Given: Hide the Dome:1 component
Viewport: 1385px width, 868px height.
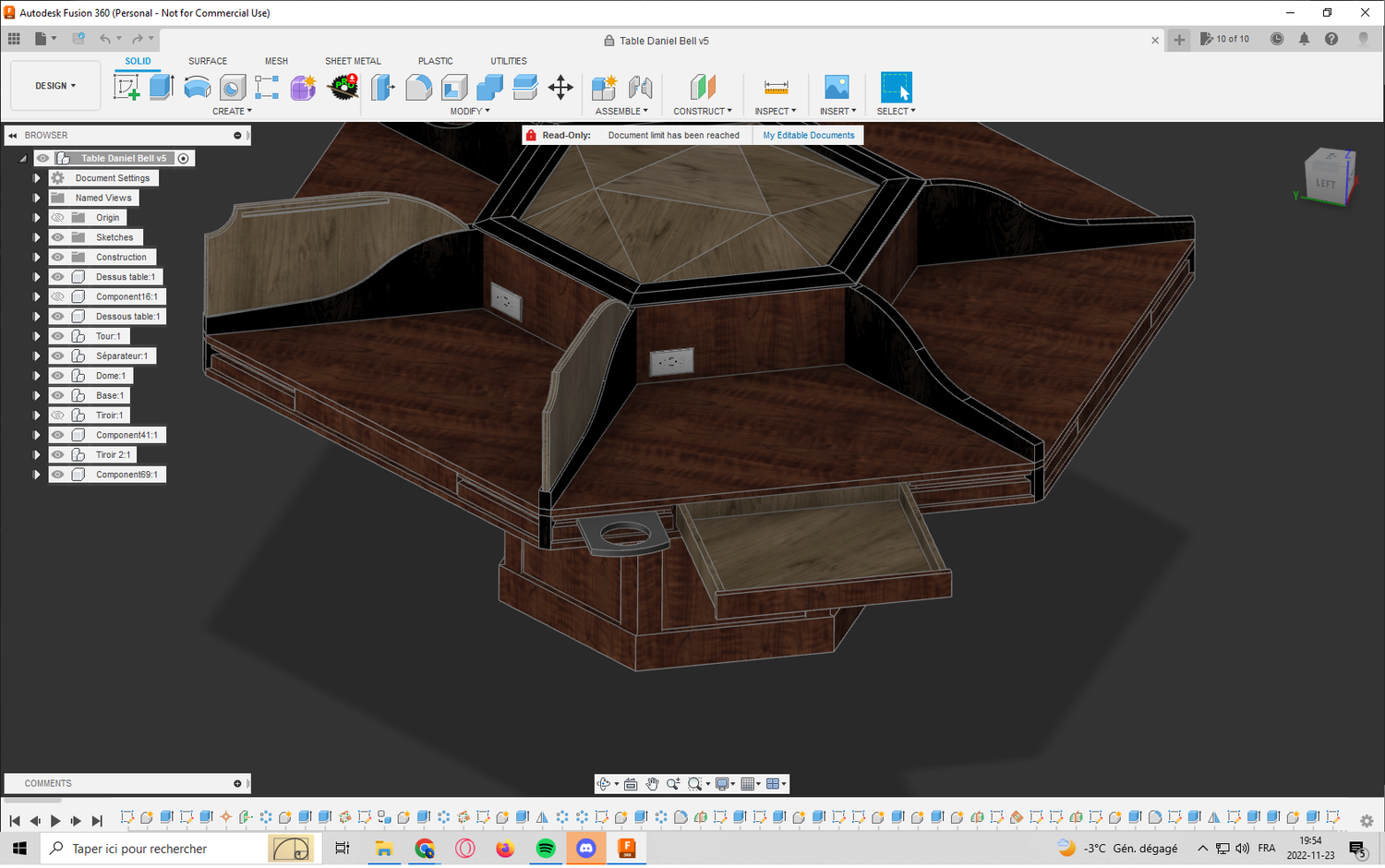Looking at the screenshot, I should point(58,376).
